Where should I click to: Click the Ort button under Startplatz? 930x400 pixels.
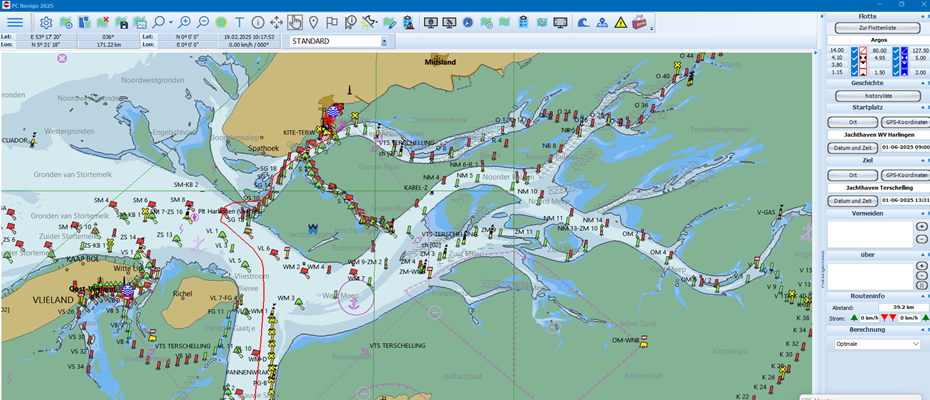852,122
